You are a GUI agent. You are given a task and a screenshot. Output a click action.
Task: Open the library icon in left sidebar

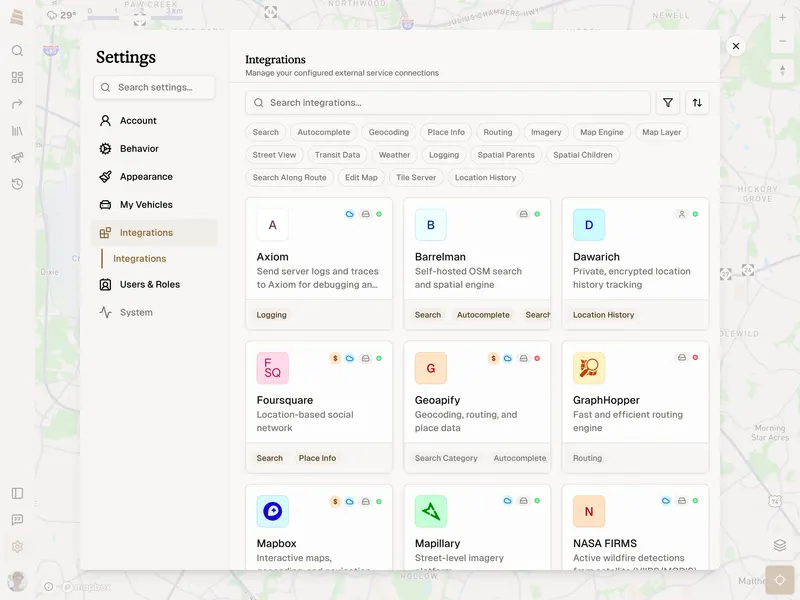17,131
